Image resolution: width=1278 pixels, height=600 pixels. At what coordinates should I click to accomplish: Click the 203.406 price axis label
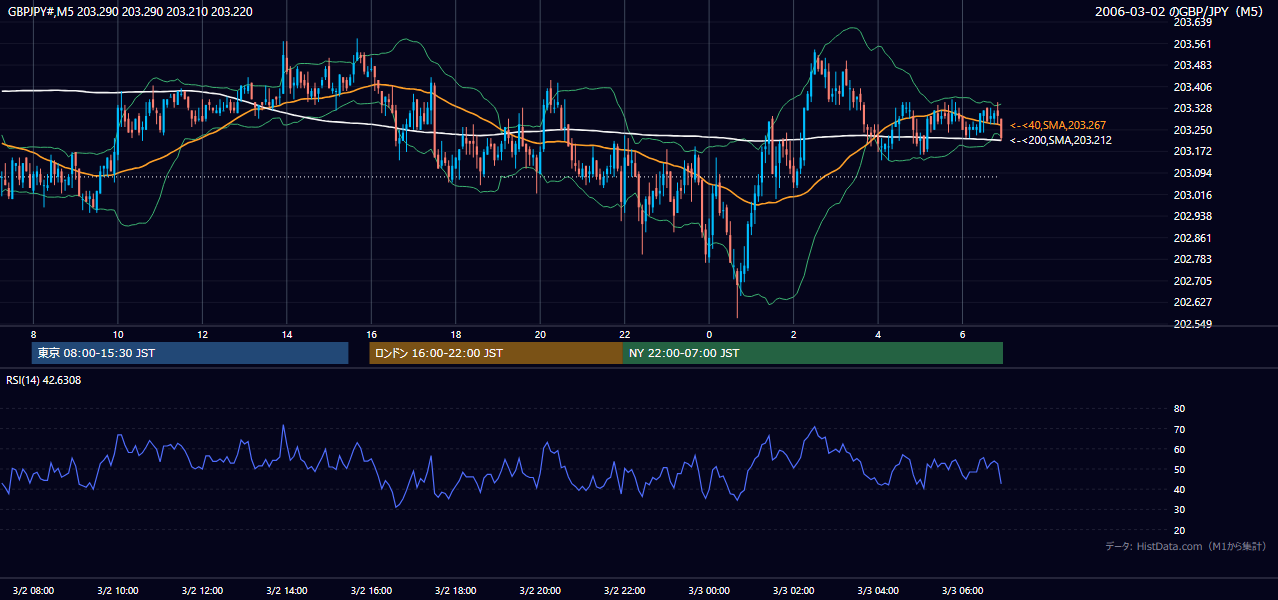[x=1192, y=87]
